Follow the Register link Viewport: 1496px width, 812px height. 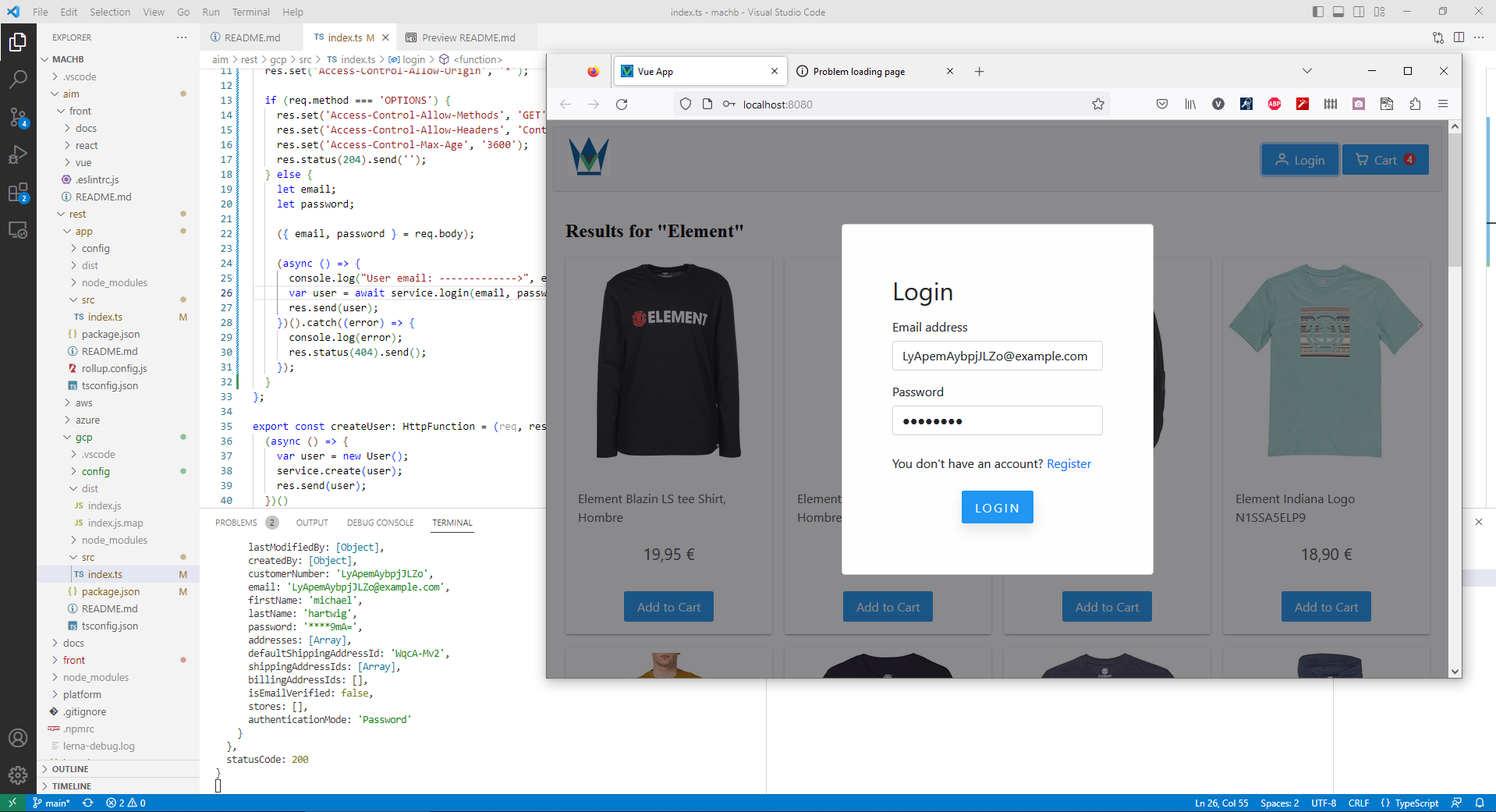pos(1069,464)
